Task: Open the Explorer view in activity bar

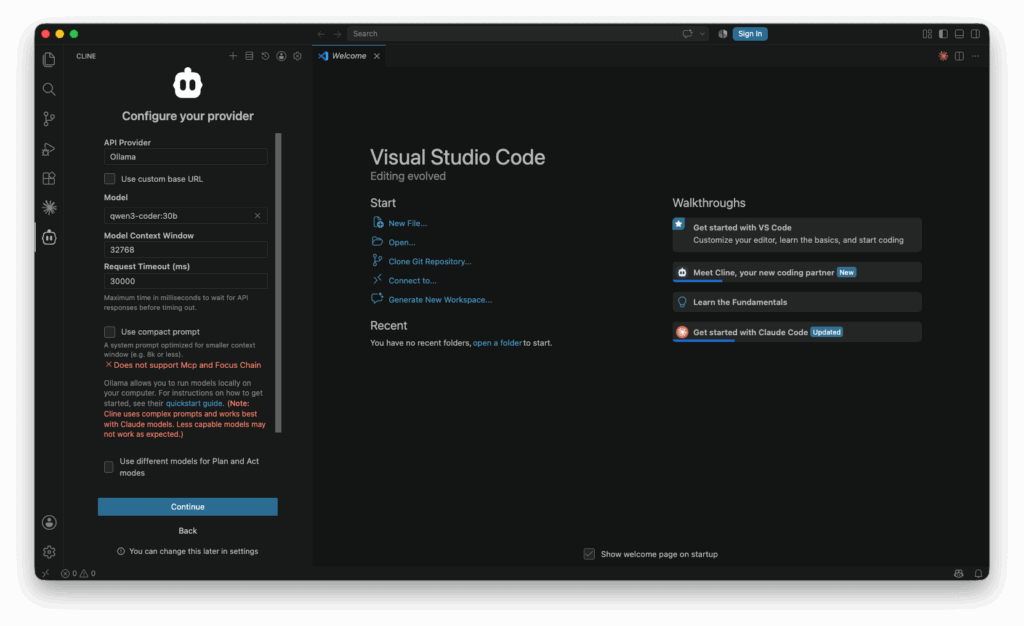Action: (49, 59)
